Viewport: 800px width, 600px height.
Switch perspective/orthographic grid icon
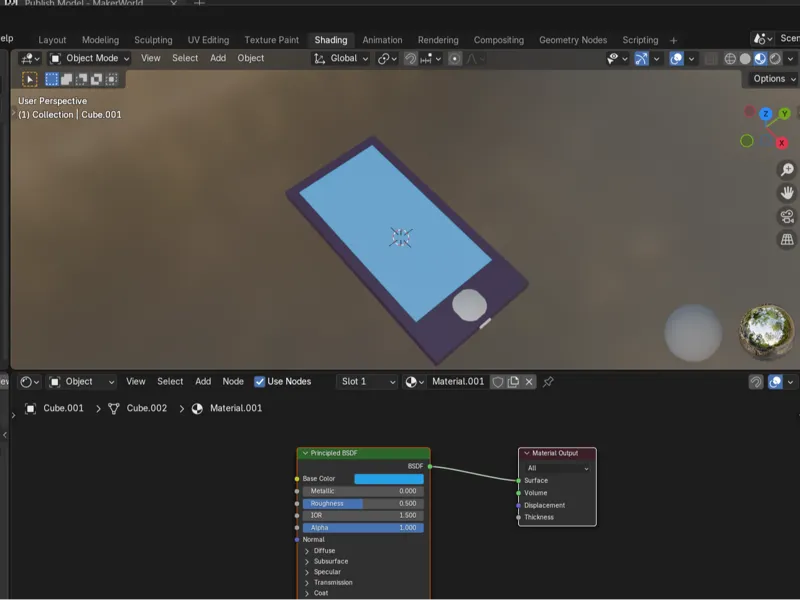(787, 239)
